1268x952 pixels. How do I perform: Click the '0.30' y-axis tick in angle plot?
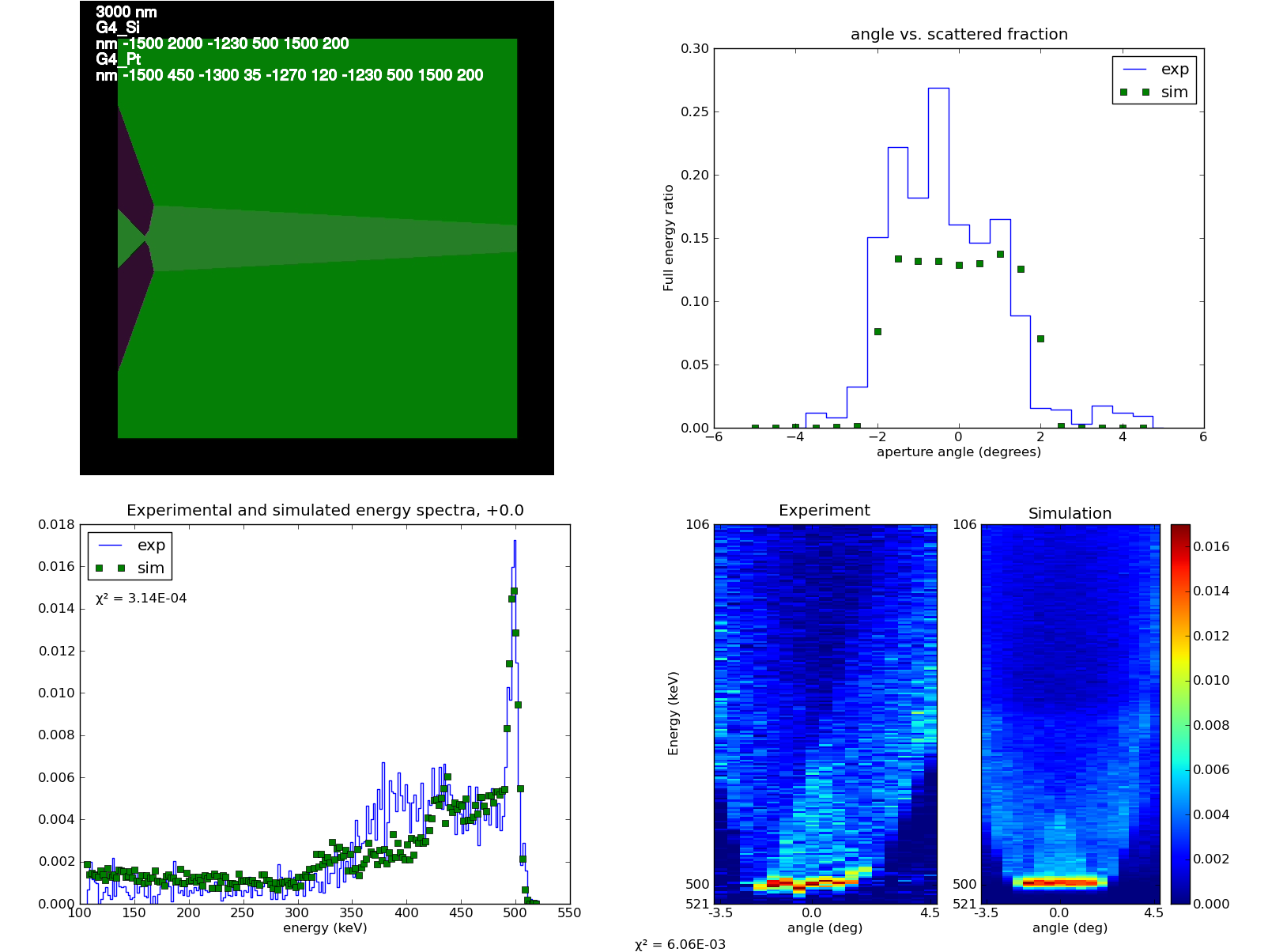[695, 48]
